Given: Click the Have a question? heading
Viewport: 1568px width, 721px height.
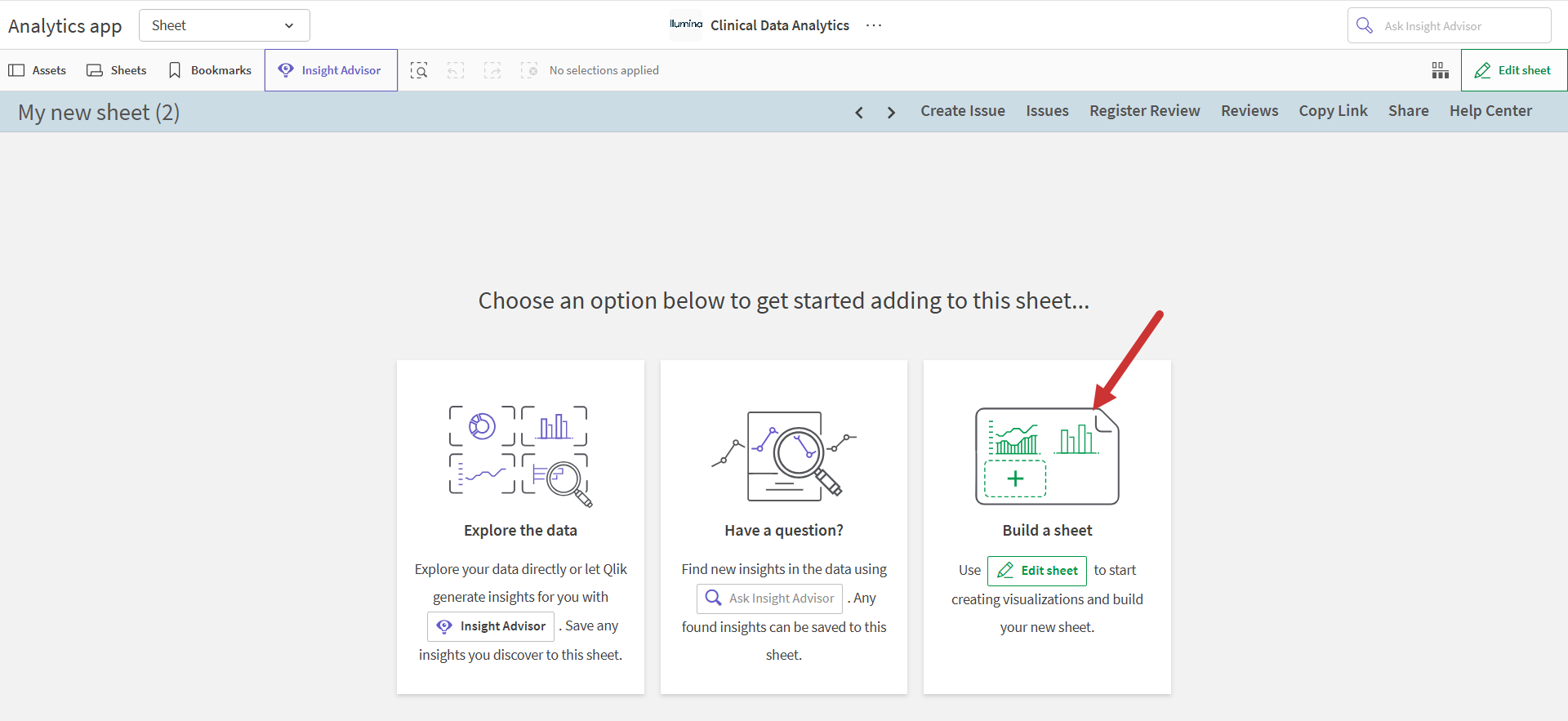Looking at the screenshot, I should [784, 531].
